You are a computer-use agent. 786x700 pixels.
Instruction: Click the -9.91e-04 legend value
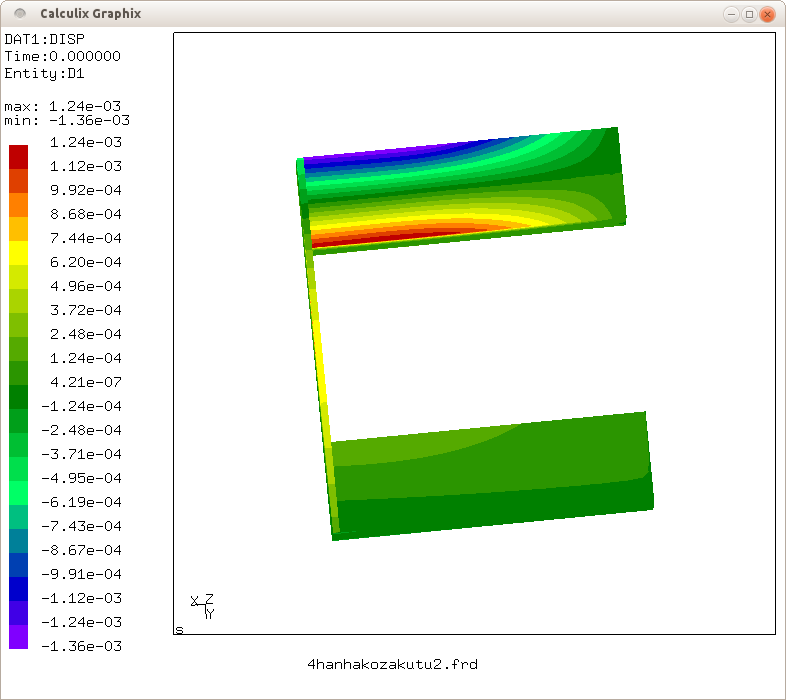[81, 574]
